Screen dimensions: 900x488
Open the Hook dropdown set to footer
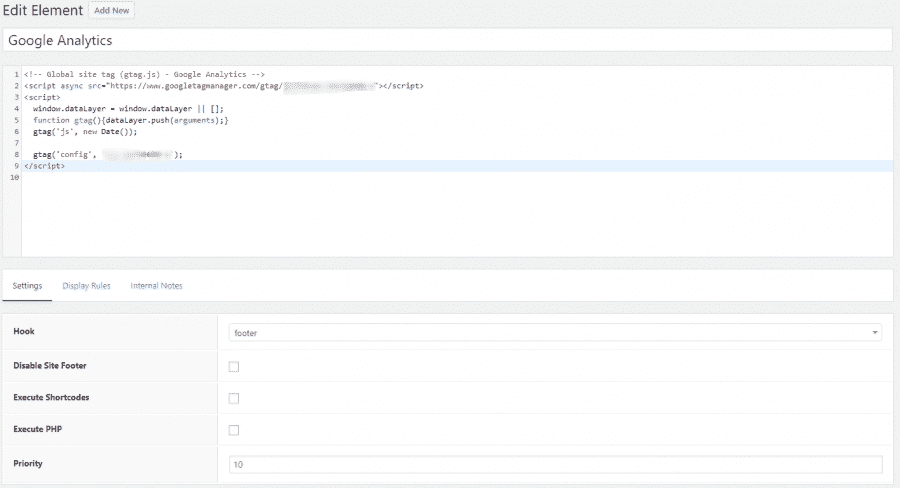click(x=555, y=333)
